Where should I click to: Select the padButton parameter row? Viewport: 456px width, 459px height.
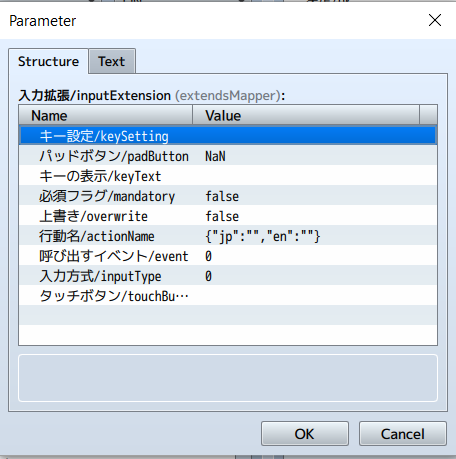click(x=228, y=156)
